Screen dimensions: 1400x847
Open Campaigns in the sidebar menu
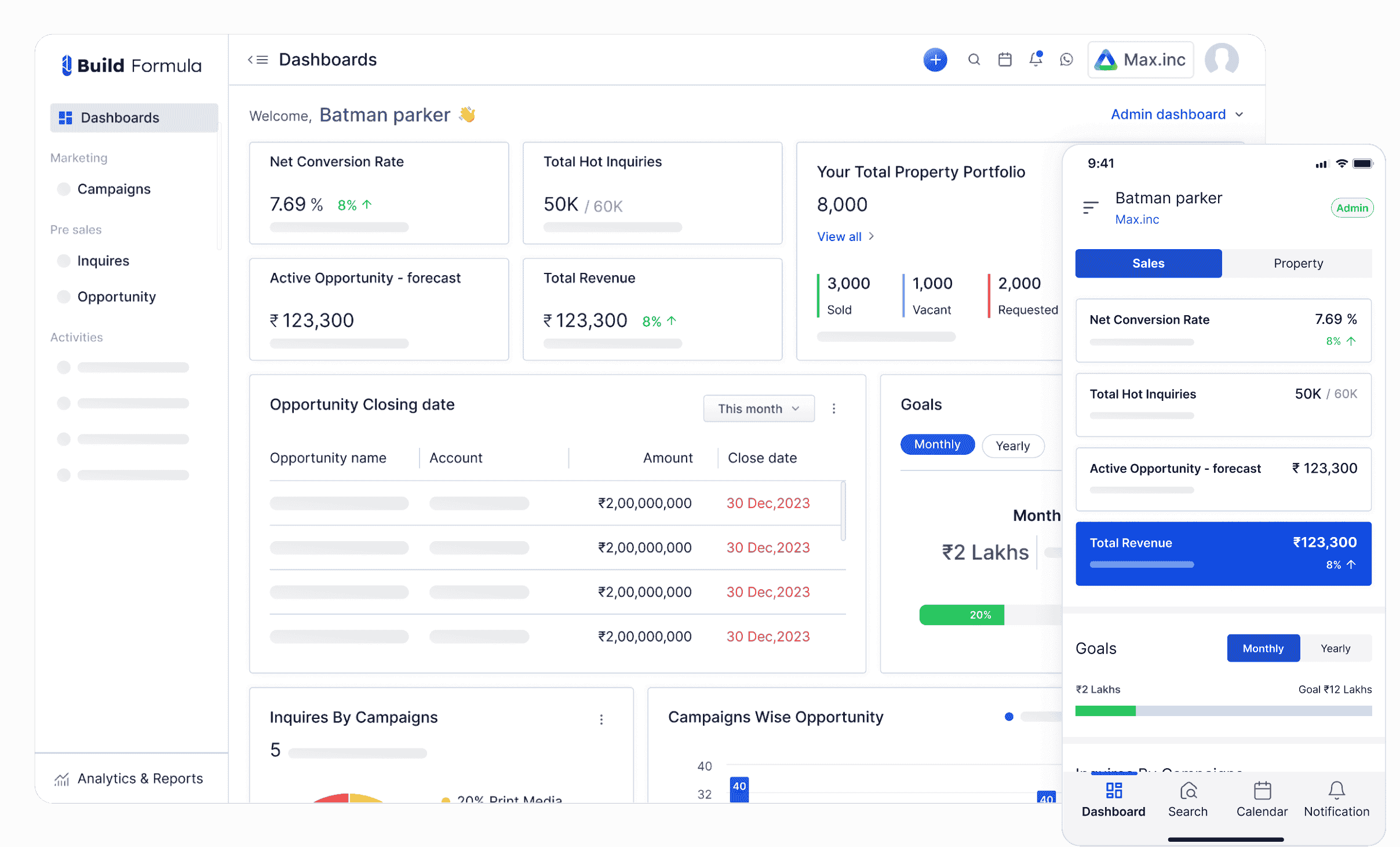click(114, 189)
